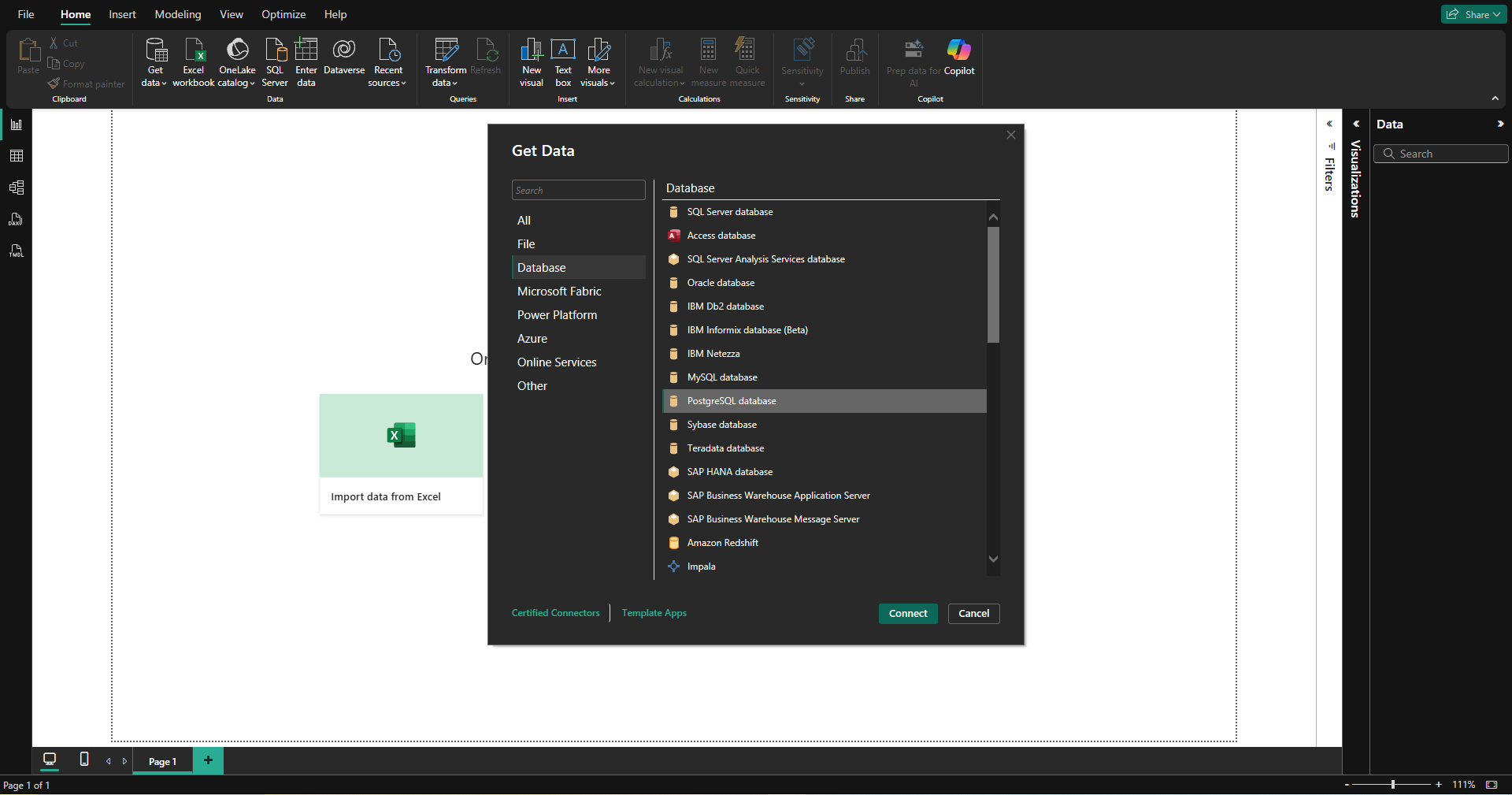Click the zoom in plus button
Viewport: 1512px width, 795px height.
(1439, 785)
